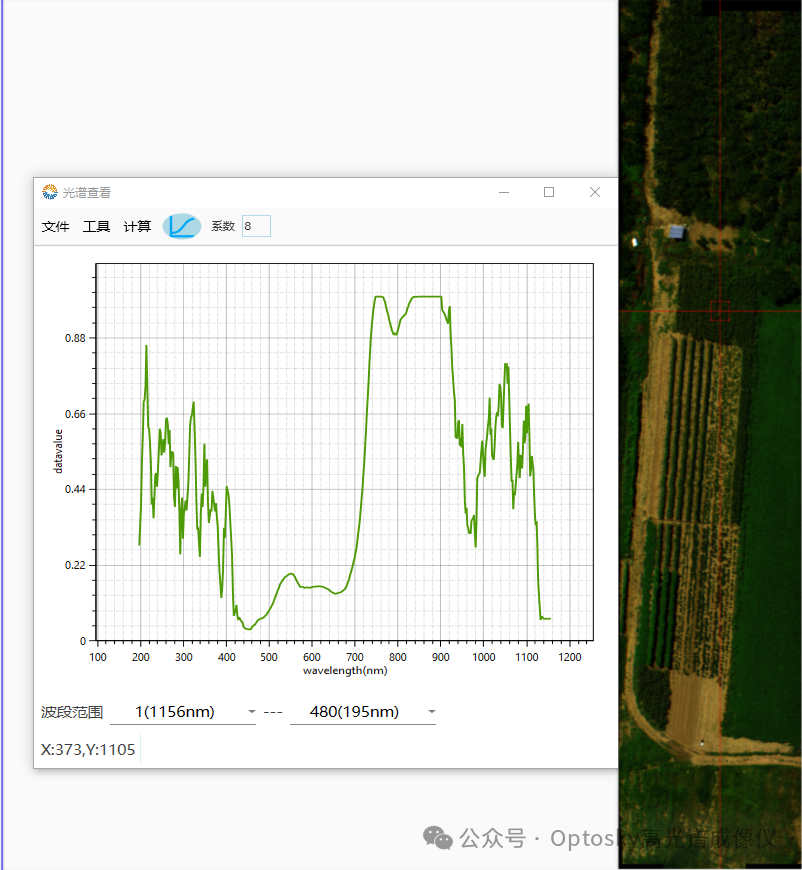Click the wavelength(nm) axis label
The image size is (802, 870).
345,671
